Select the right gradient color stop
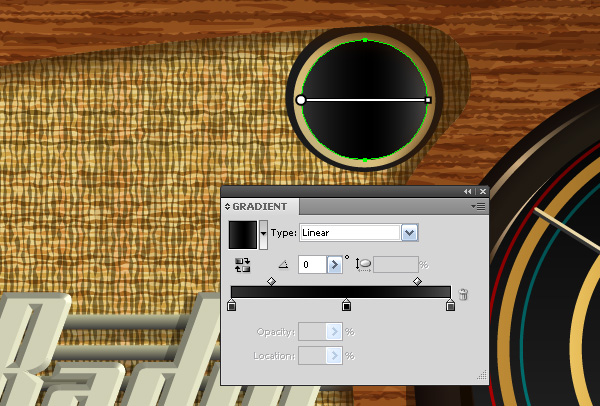The width and height of the screenshot is (600, 406). point(450,305)
